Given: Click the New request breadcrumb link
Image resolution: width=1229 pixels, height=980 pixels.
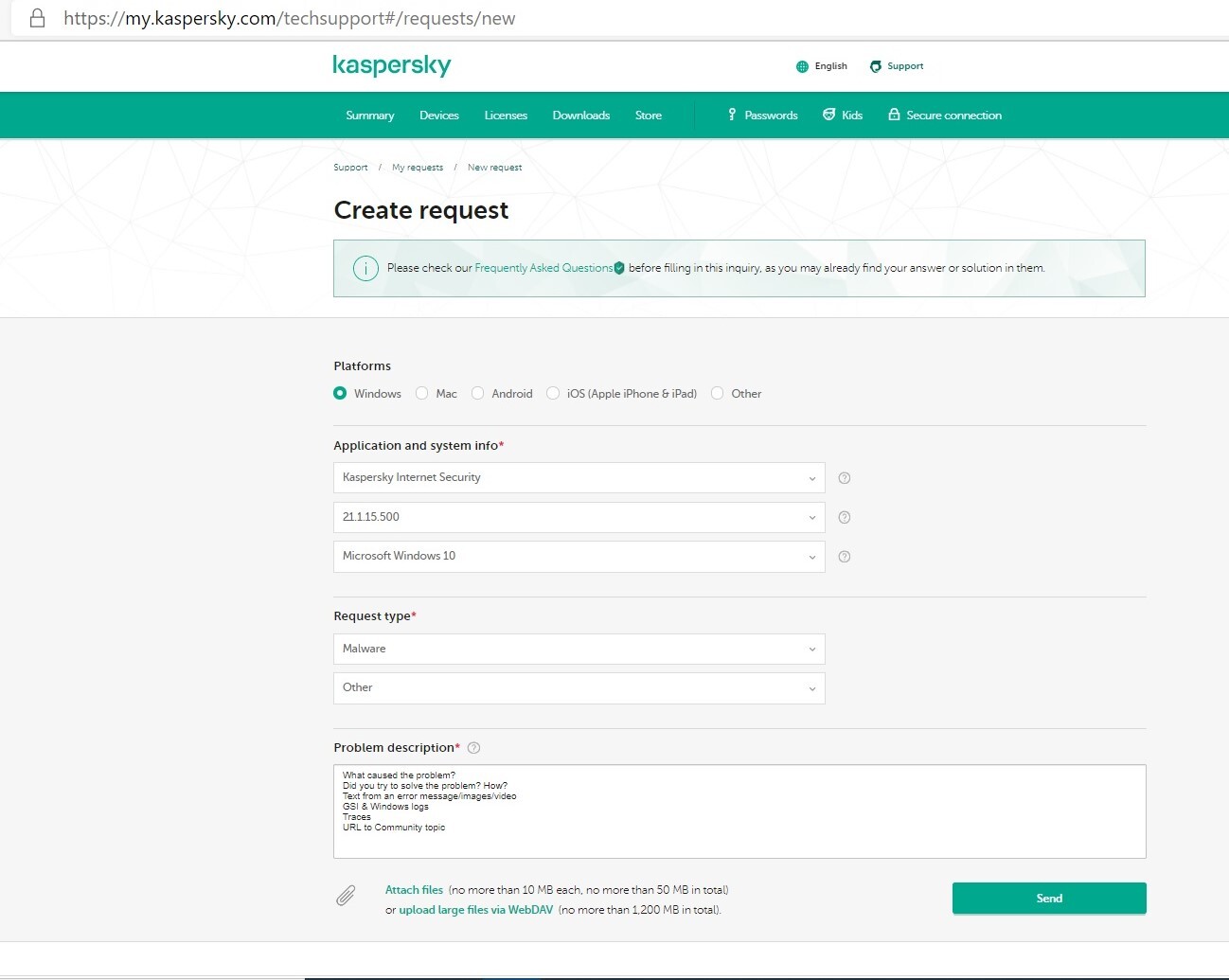Looking at the screenshot, I should pyautogui.click(x=494, y=168).
